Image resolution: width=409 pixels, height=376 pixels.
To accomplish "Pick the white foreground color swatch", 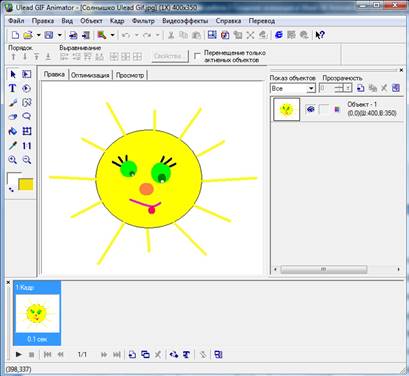I will tap(13, 178).
